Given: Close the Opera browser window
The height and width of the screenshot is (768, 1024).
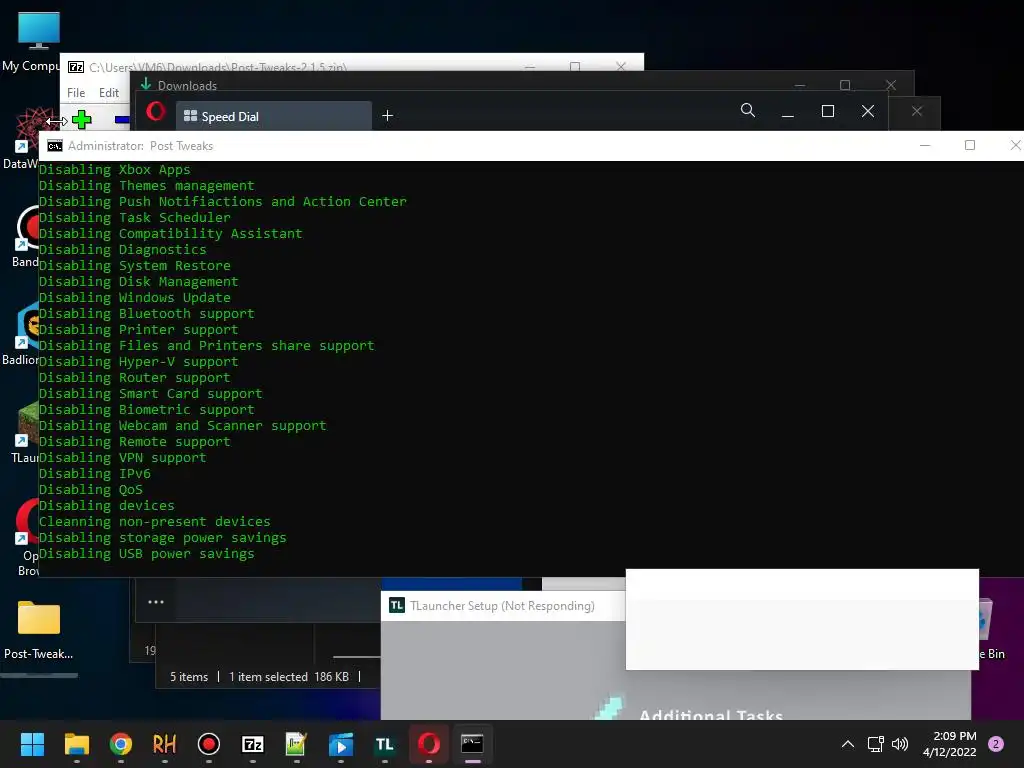Looking at the screenshot, I should [867, 111].
